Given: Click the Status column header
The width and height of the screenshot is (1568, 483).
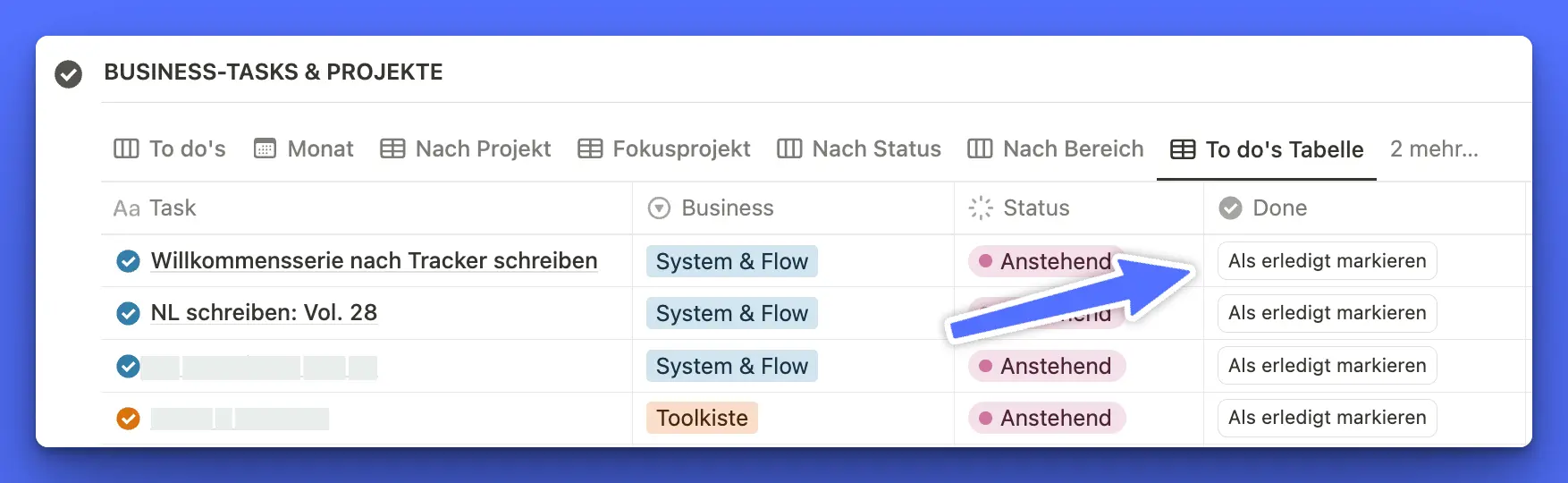Looking at the screenshot, I should click(1035, 208).
